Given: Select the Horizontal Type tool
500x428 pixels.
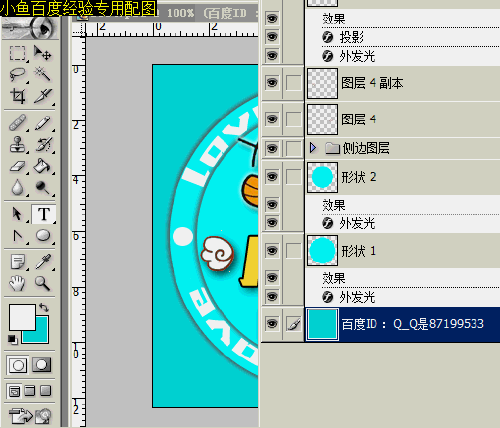Looking at the screenshot, I should (43, 214).
